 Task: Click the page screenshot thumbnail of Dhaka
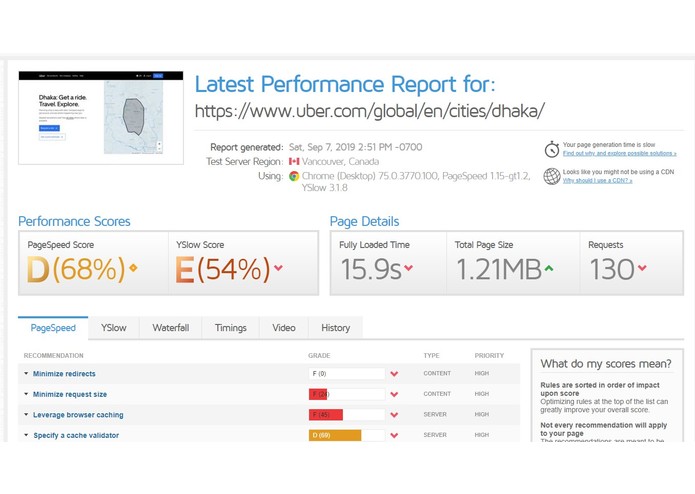pyautogui.click(x=101, y=118)
